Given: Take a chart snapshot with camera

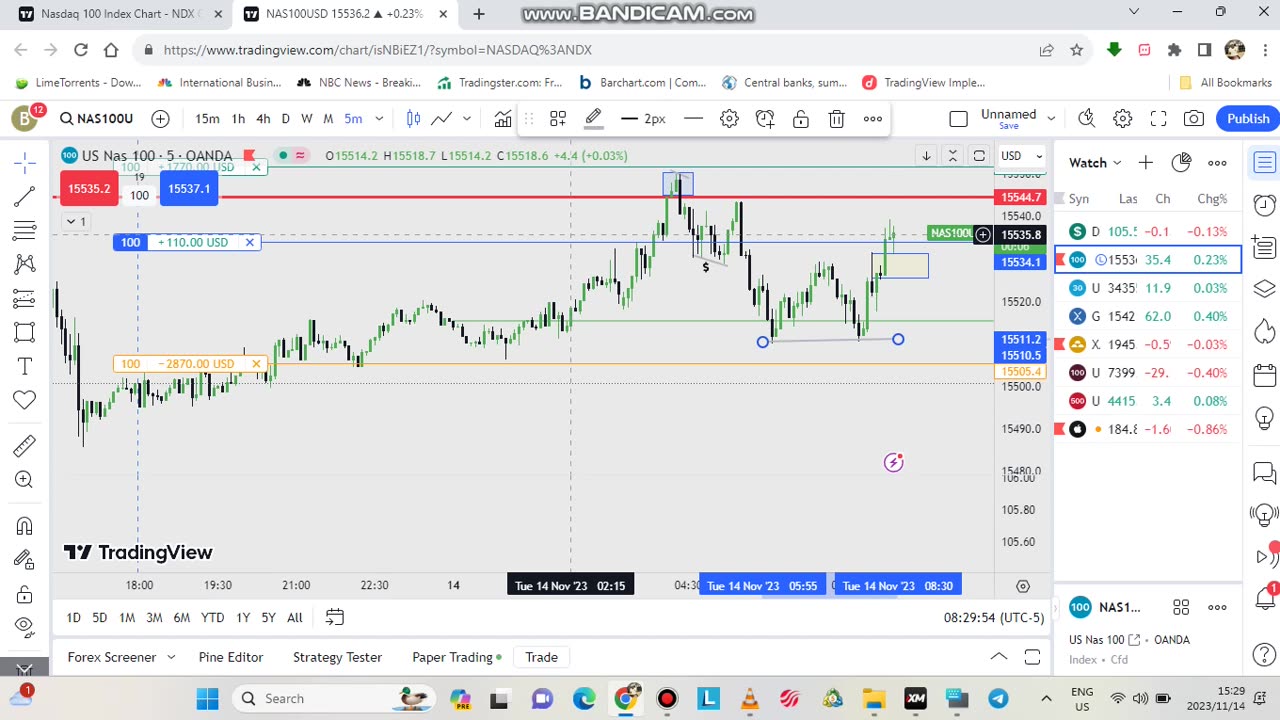Looking at the screenshot, I should click(1194, 119).
